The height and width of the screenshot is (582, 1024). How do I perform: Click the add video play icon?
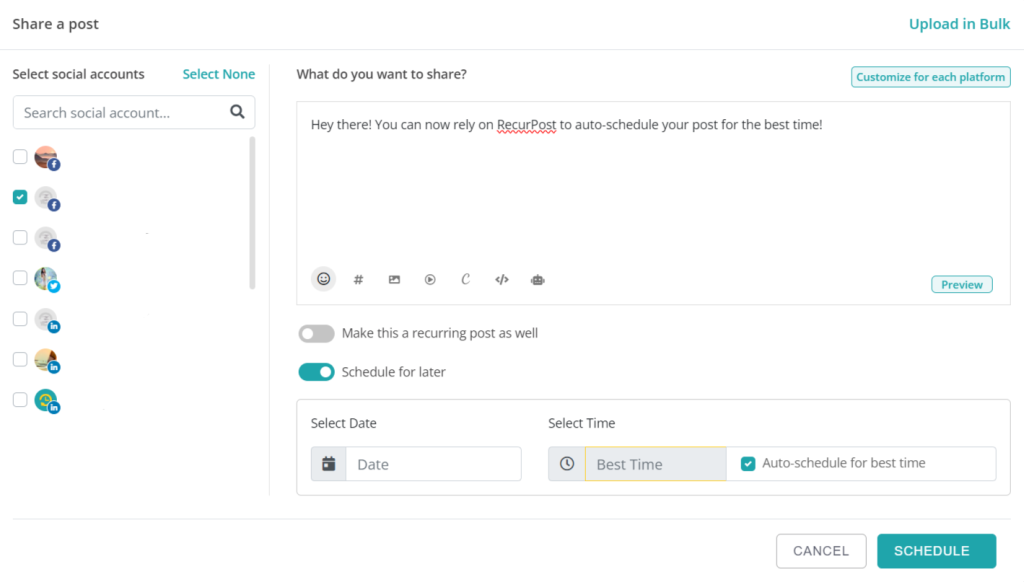pos(430,280)
